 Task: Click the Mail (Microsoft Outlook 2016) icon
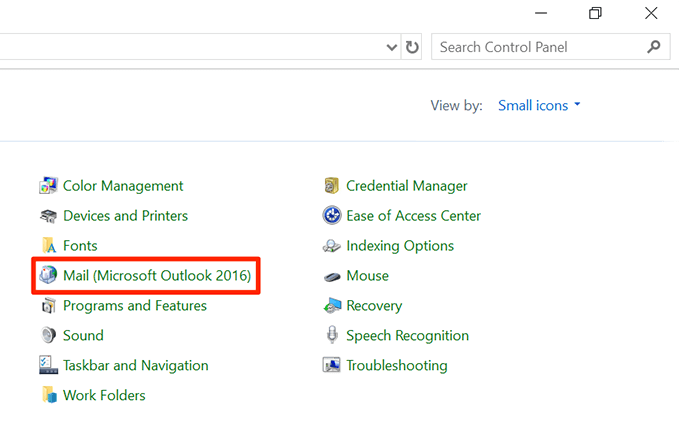tap(48, 275)
